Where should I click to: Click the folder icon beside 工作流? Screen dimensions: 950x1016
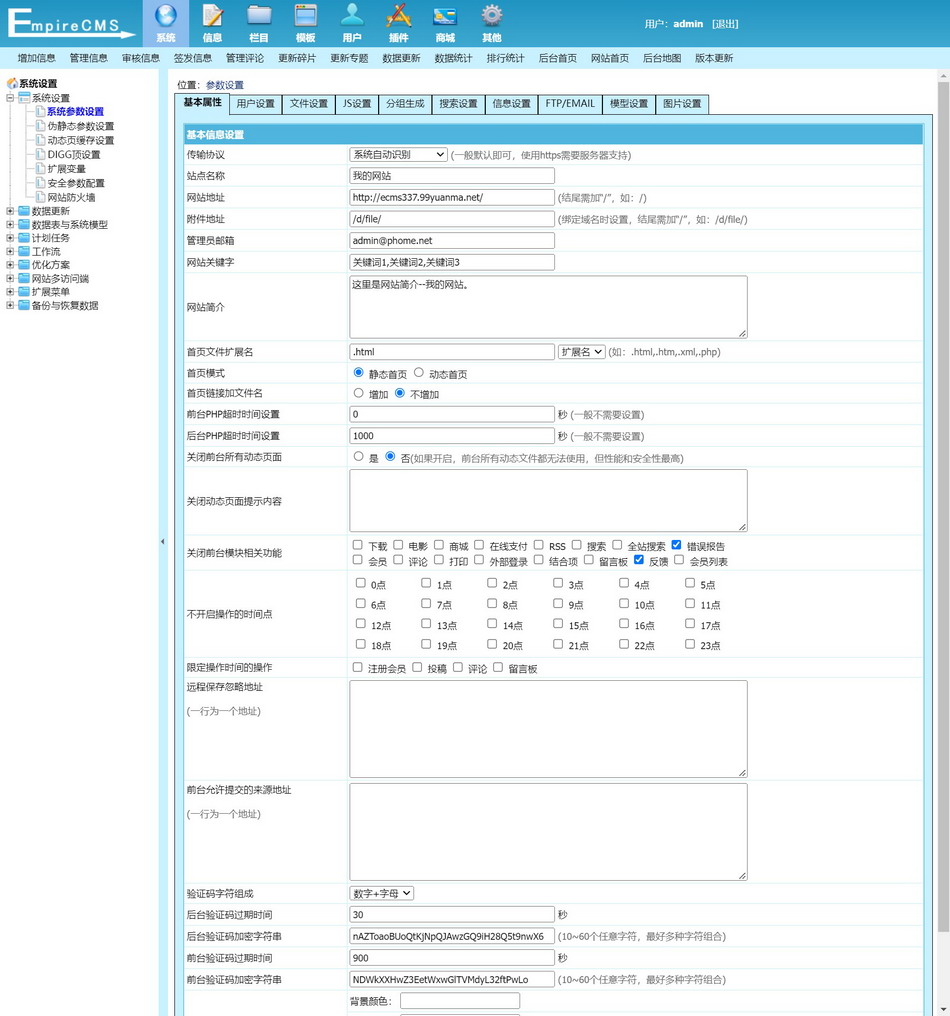[x=24, y=251]
